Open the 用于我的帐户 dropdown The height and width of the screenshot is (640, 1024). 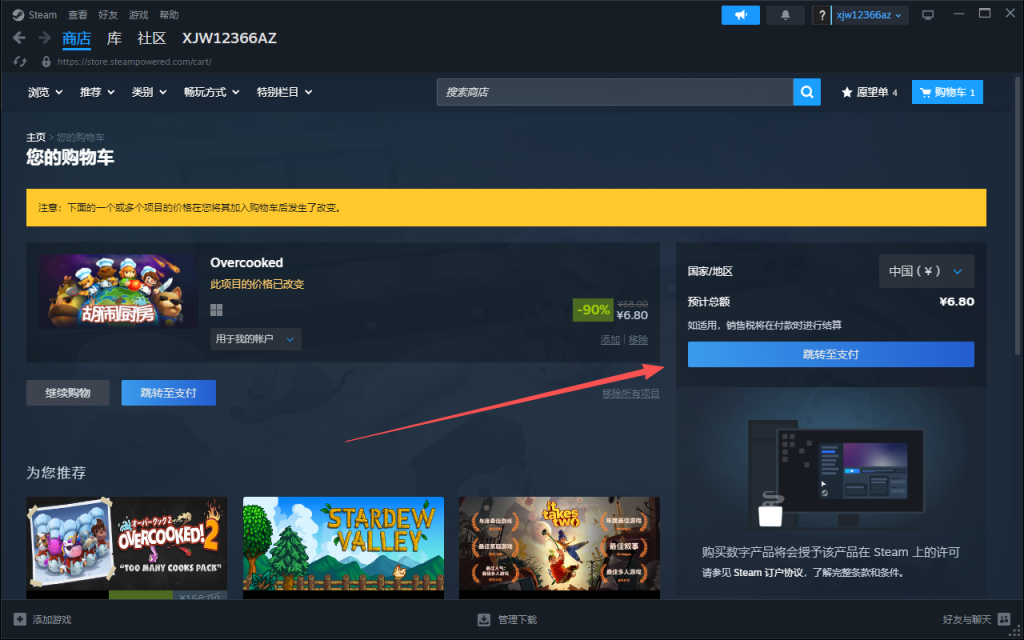coord(255,339)
